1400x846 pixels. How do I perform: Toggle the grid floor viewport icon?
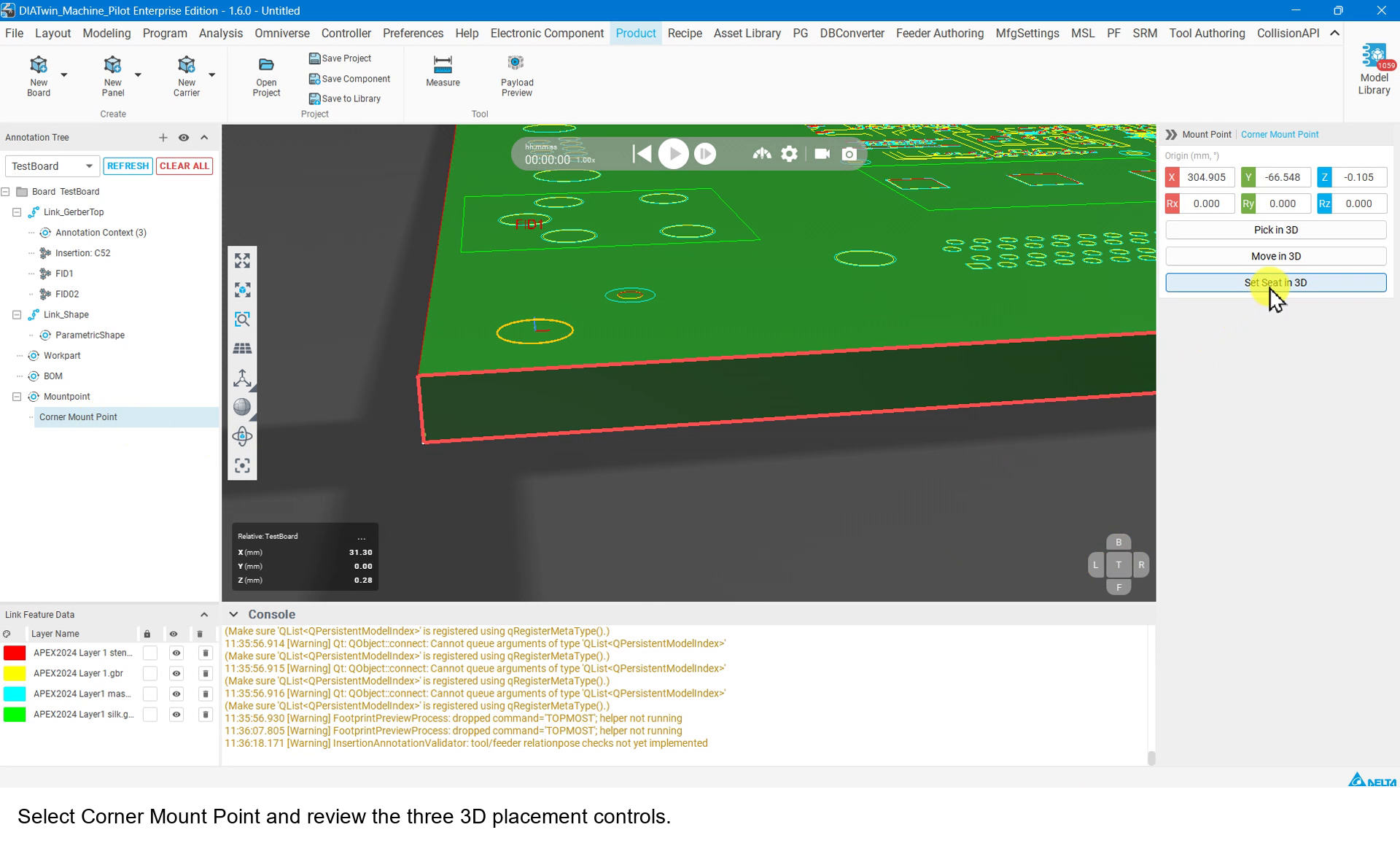pyautogui.click(x=242, y=349)
